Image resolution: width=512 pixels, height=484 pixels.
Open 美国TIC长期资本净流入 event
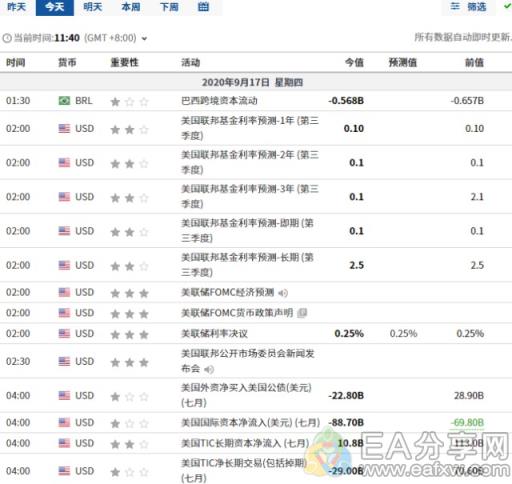[245, 443]
